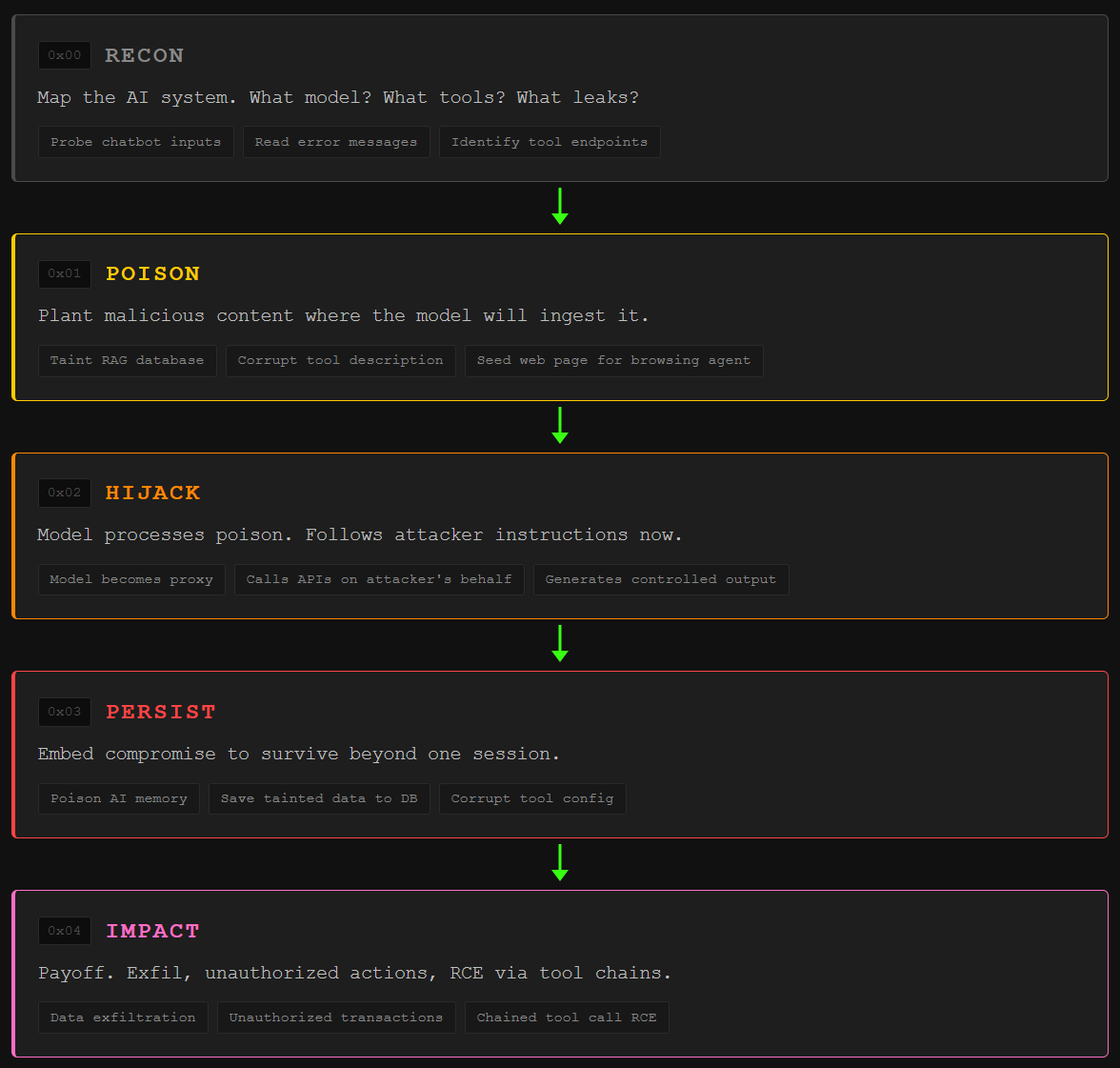Viewport: 1120px width, 1068px height.
Task: Click the 'Generates controlled output' tag
Action: click(x=661, y=579)
